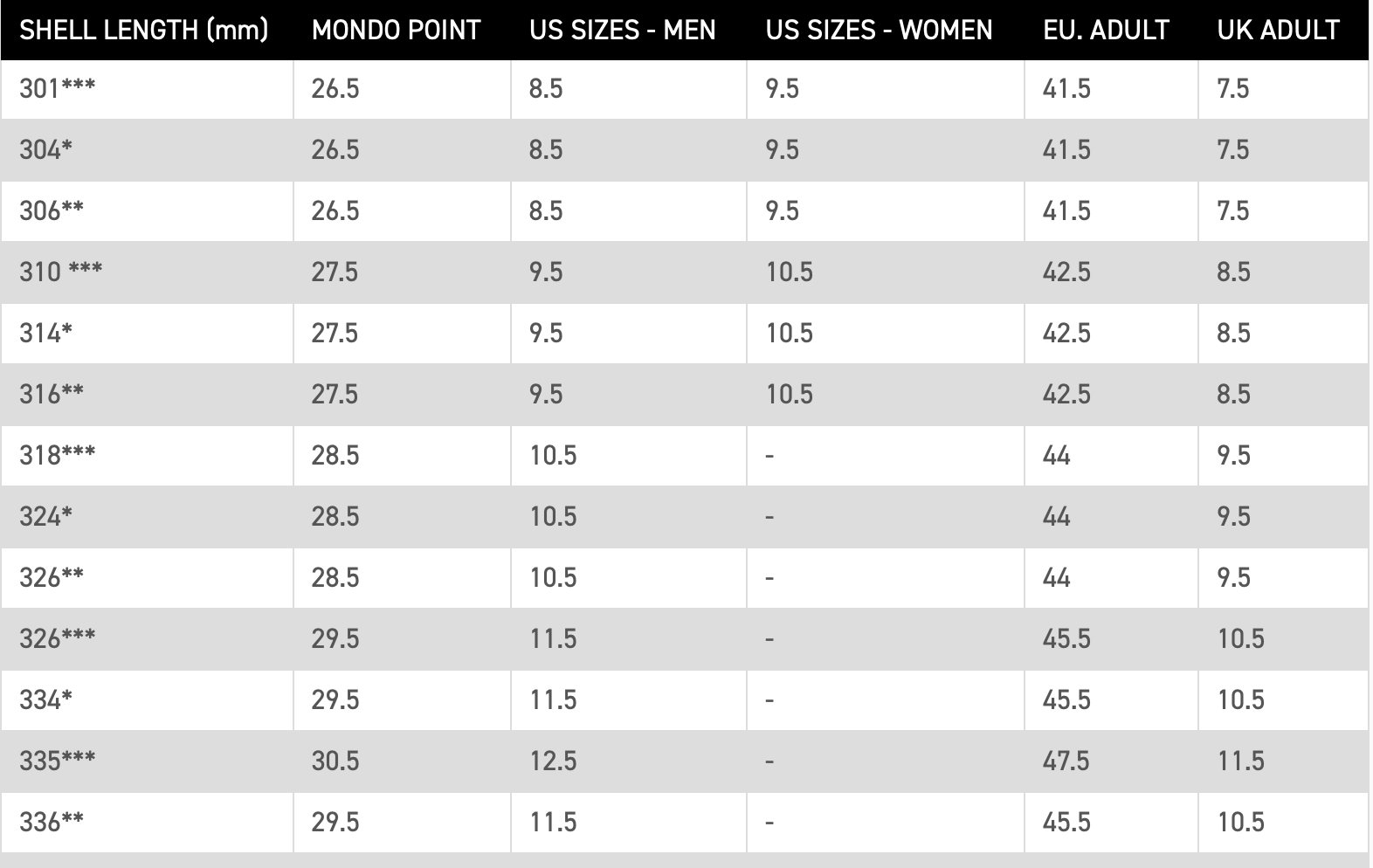Select the 306** shell length cell
This screenshot has width=1373, height=868.
click(x=147, y=211)
